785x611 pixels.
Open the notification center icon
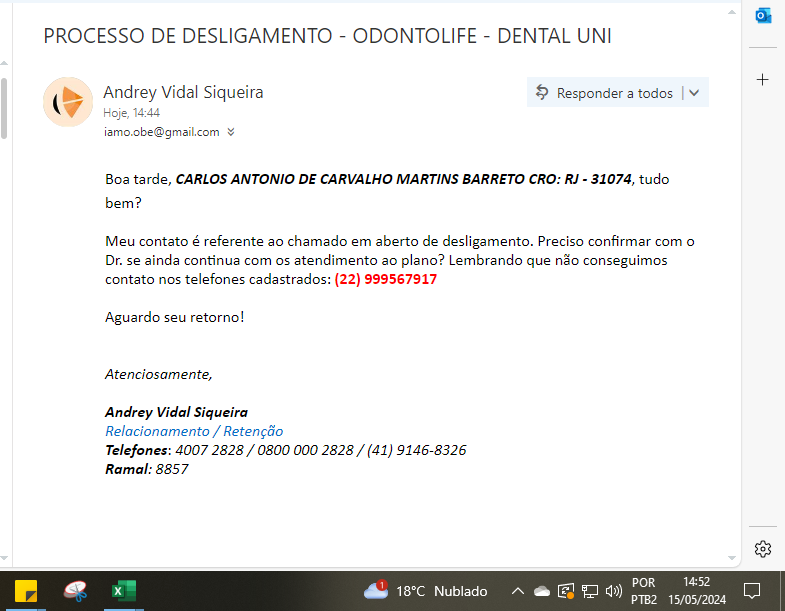(x=752, y=591)
